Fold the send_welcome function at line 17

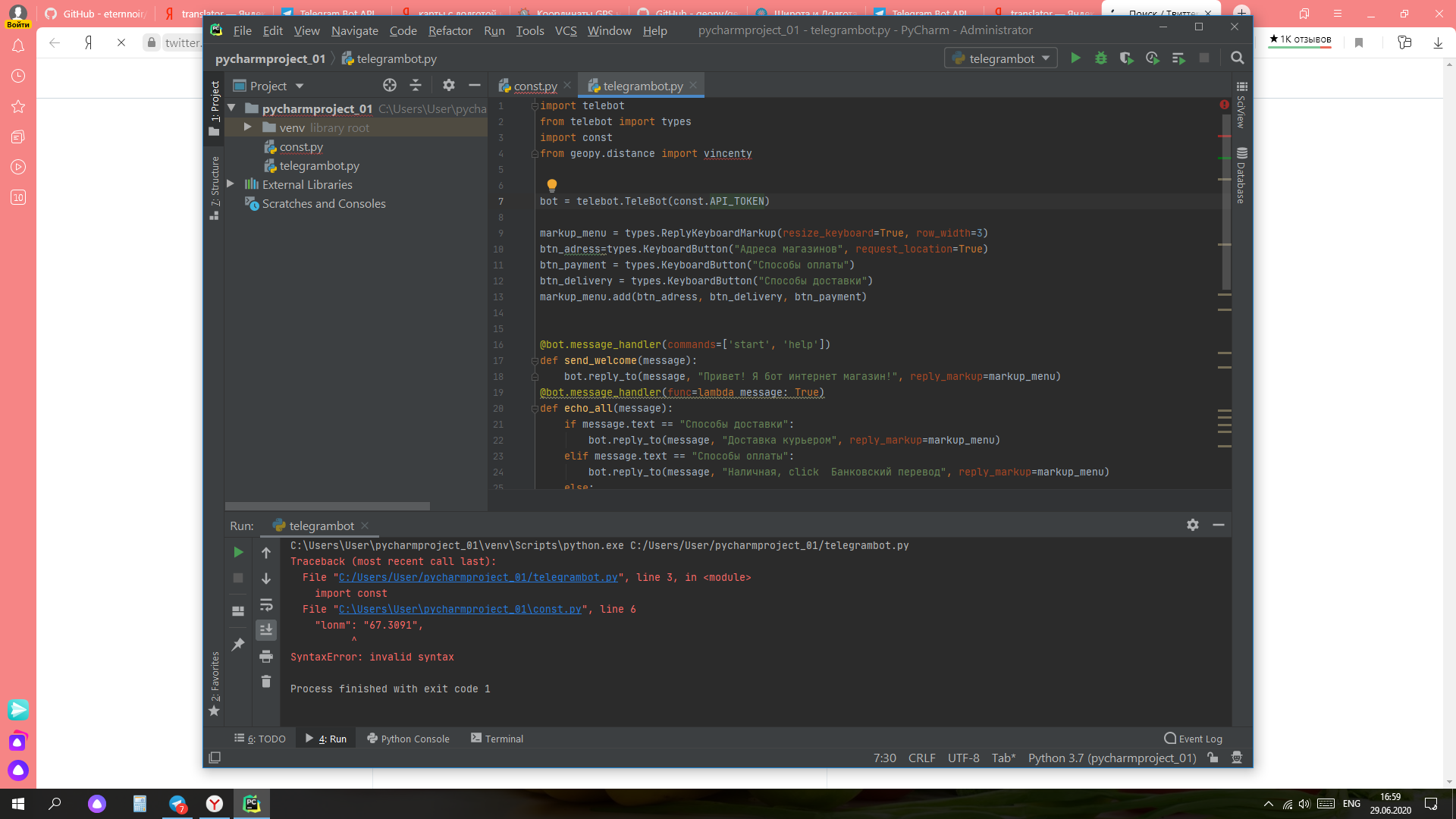[x=535, y=361]
